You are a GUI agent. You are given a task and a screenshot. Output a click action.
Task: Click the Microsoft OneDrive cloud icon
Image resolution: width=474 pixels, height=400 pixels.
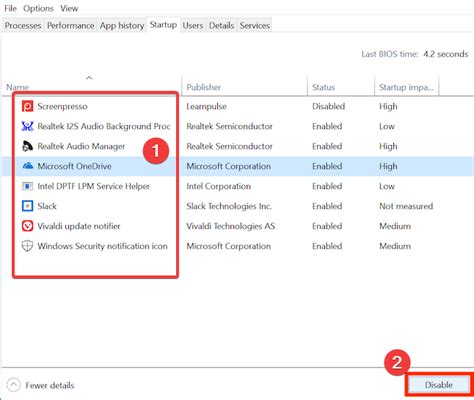27,166
